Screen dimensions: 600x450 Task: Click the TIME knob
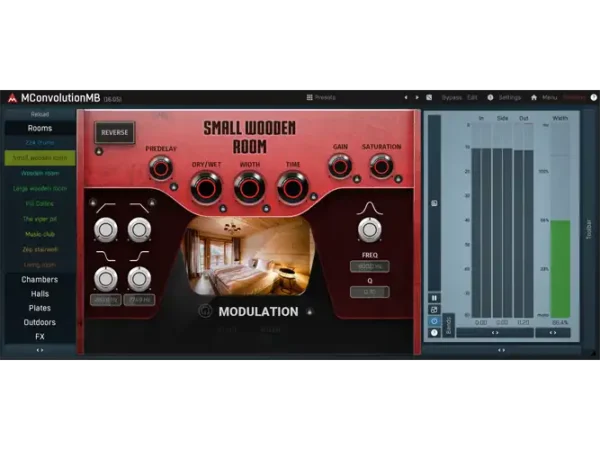(293, 188)
